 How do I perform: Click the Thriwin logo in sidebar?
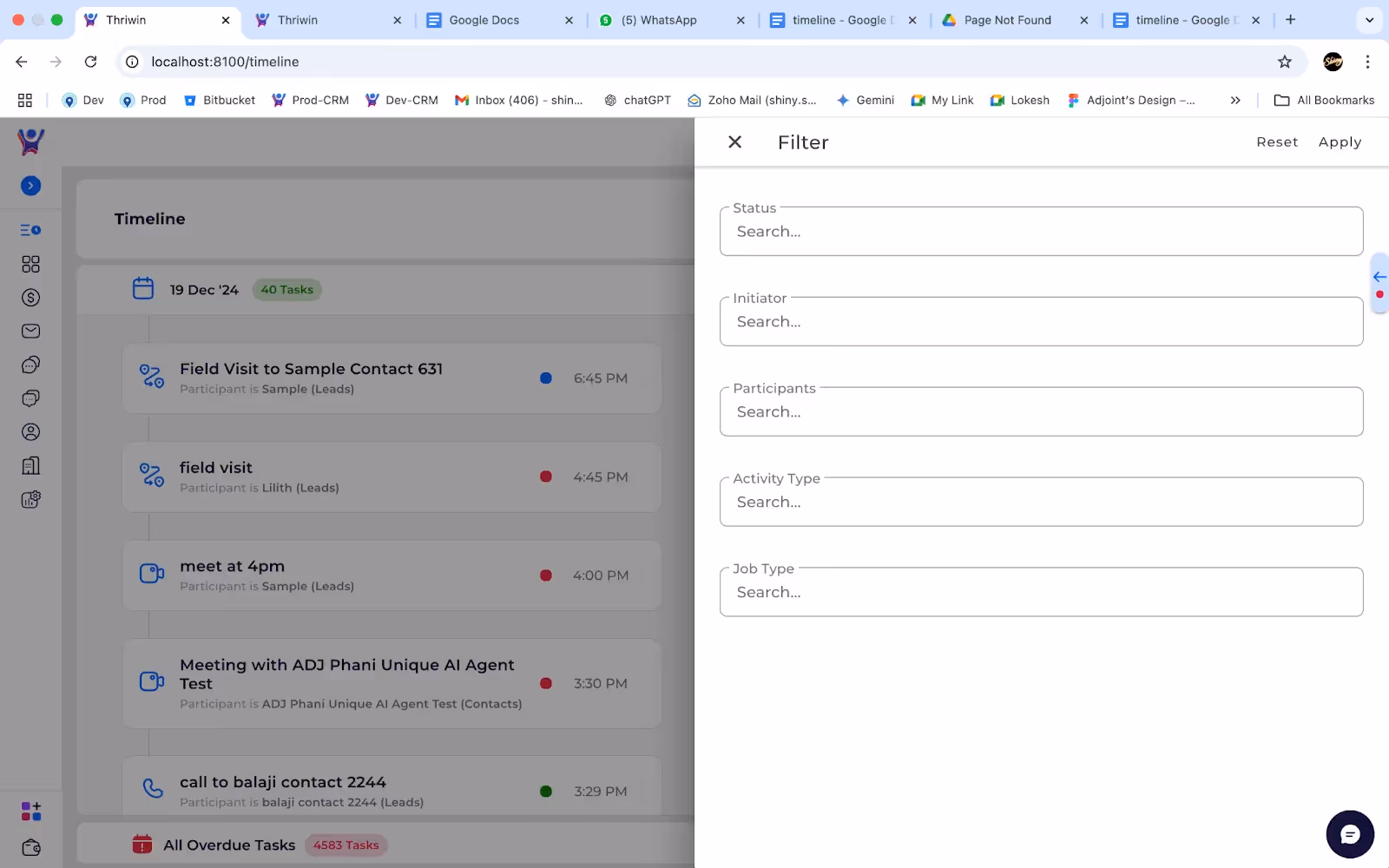tap(30, 141)
